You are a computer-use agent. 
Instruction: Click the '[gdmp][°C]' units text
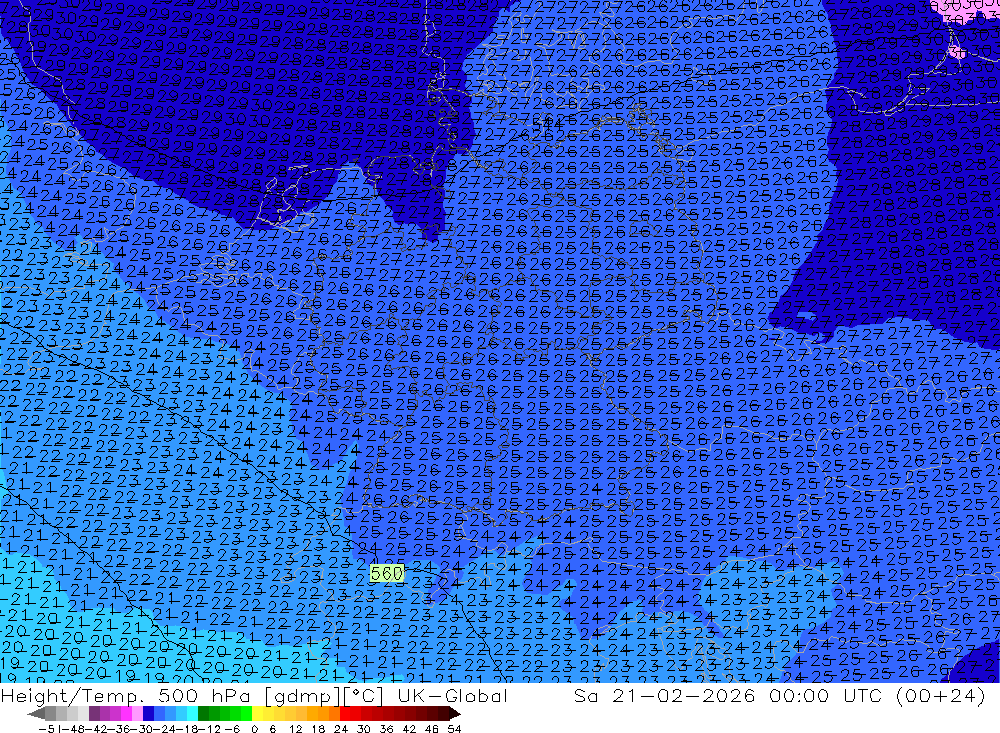click(323, 695)
